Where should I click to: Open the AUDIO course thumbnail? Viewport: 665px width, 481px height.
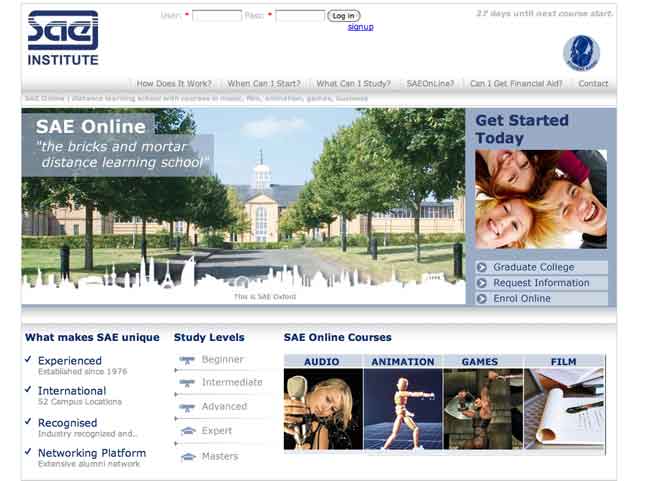[323, 409]
